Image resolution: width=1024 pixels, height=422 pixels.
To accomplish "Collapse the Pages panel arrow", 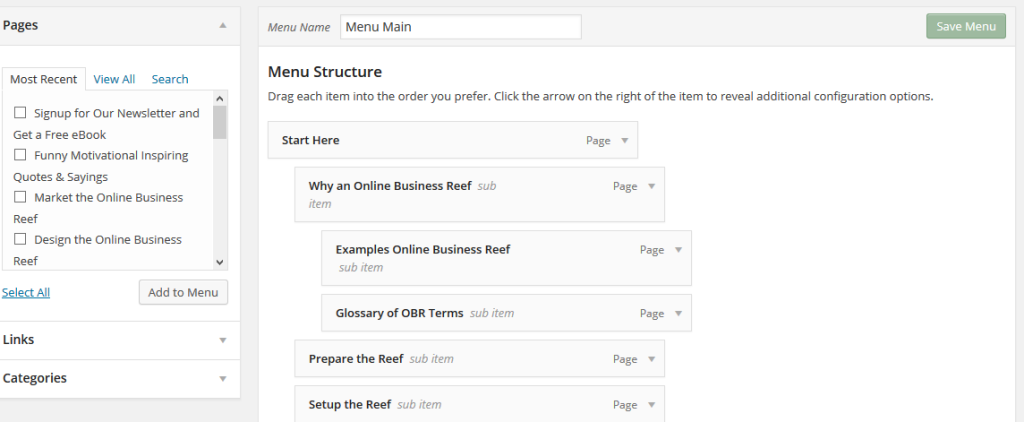I will (223, 25).
